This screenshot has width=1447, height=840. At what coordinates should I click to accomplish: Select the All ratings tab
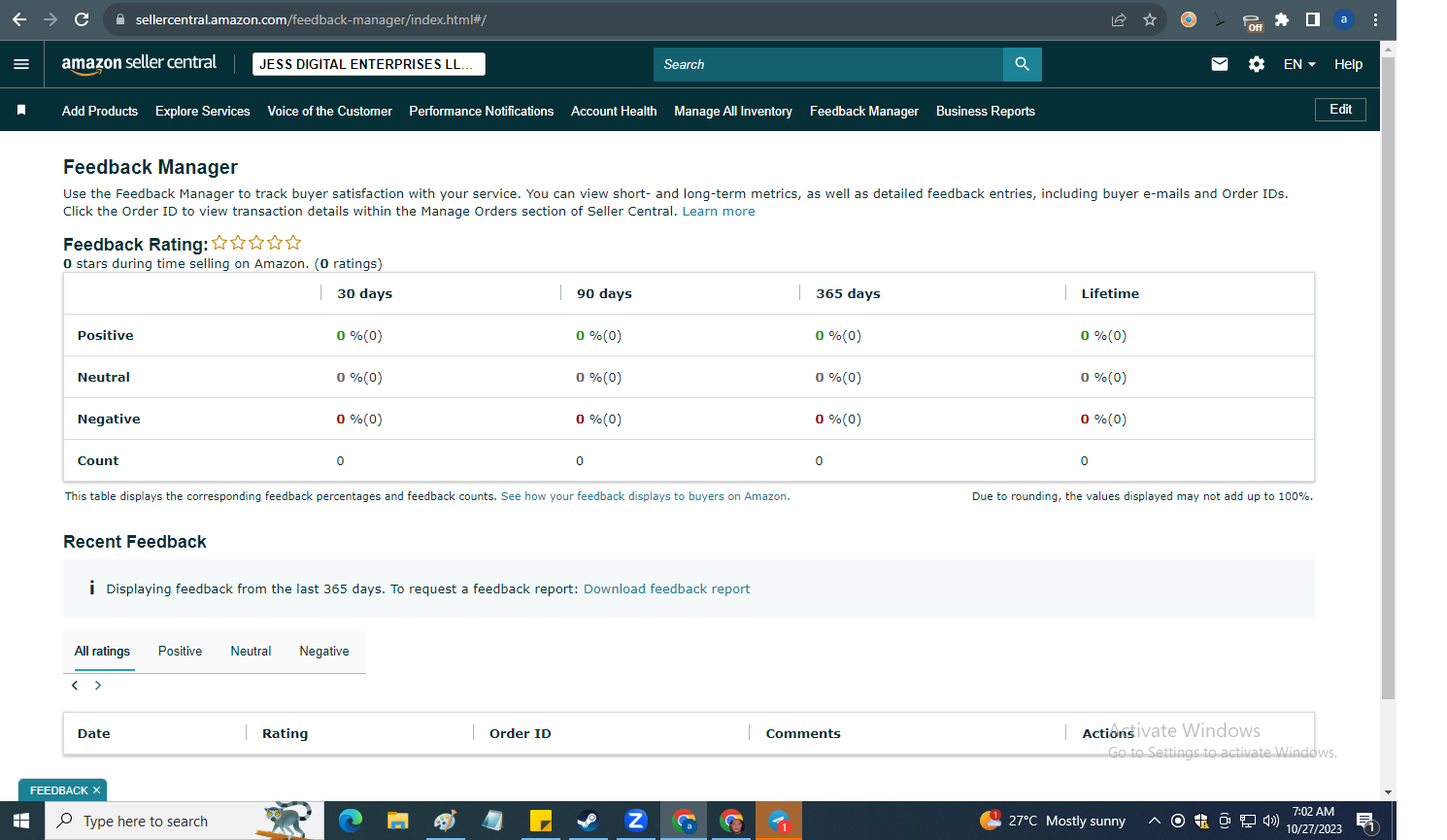(x=102, y=652)
